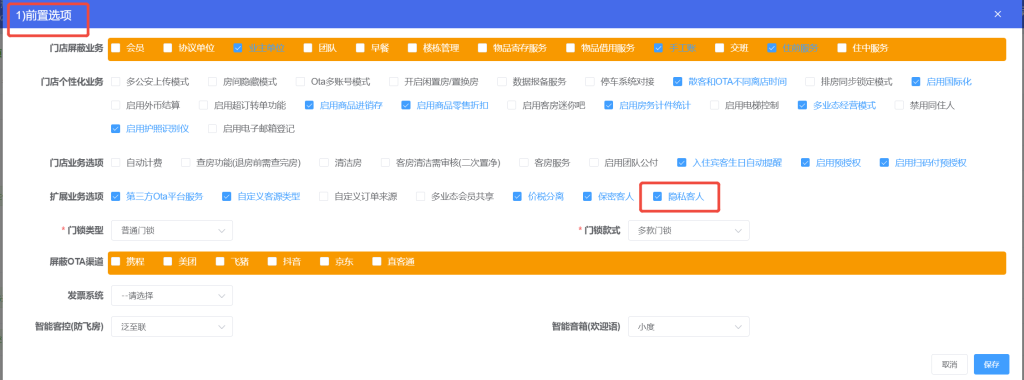Uncheck the 隐私客人 option

tap(657, 196)
